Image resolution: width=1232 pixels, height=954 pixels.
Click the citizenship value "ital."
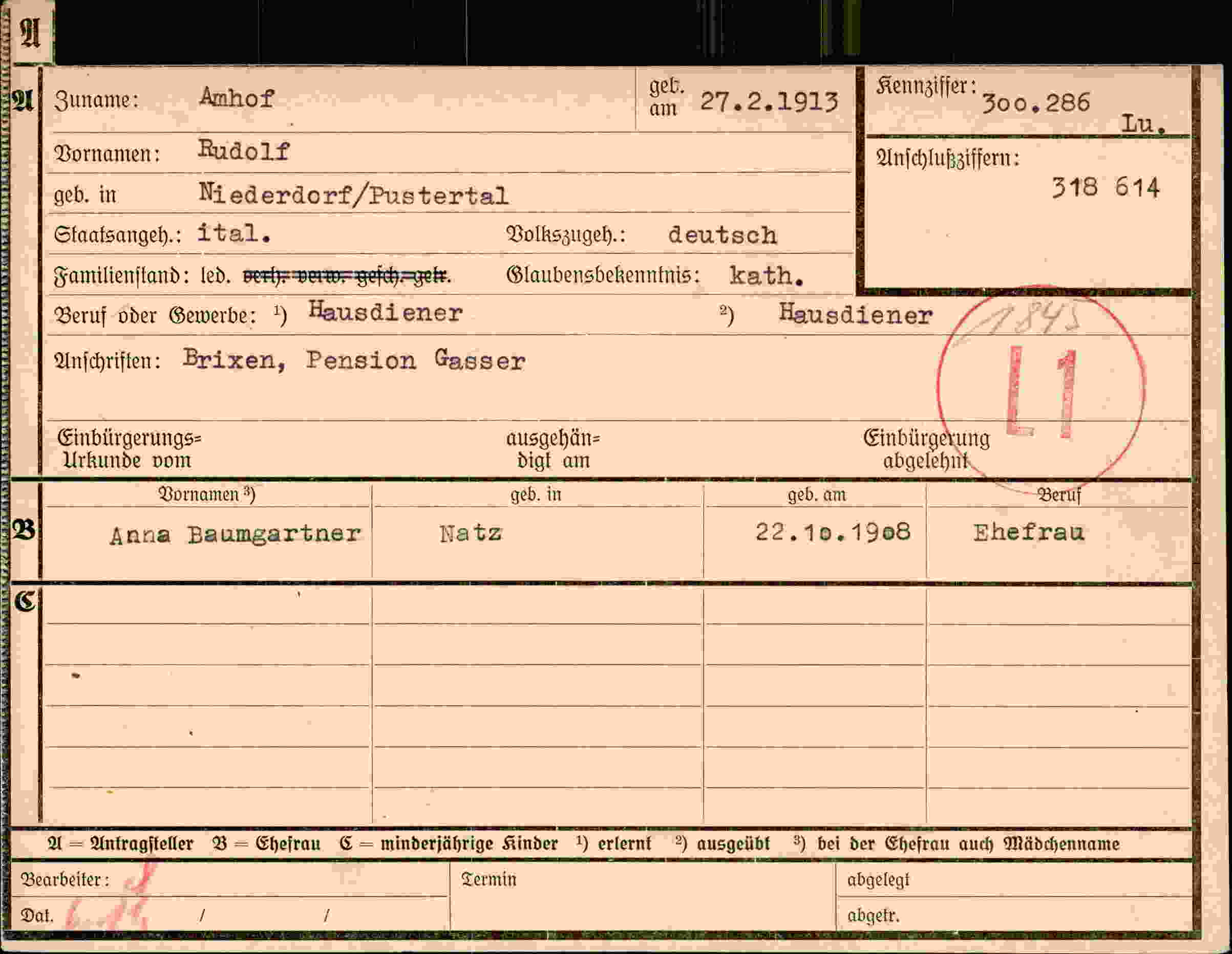coord(234,233)
